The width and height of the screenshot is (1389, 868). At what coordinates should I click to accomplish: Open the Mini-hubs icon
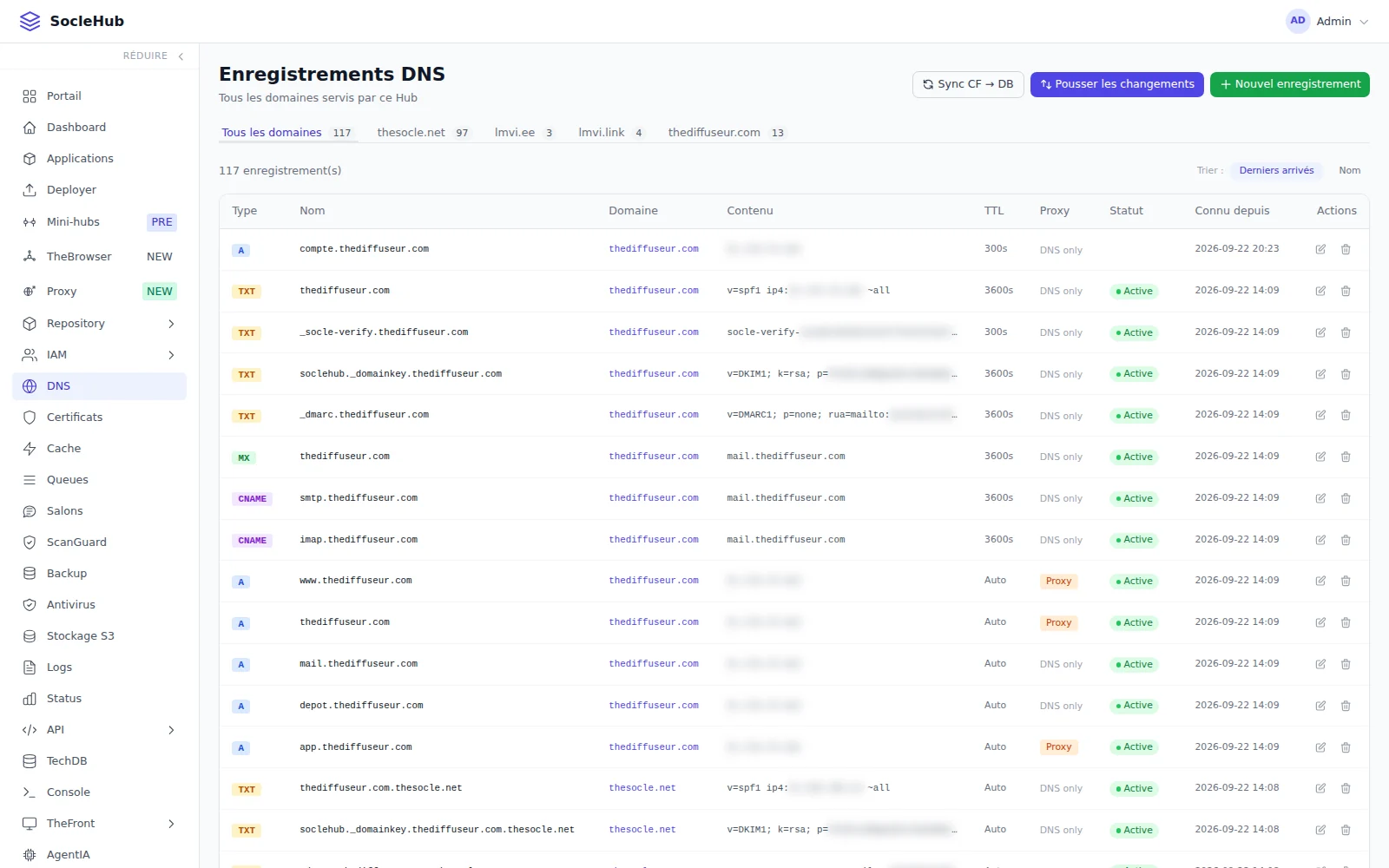pos(30,222)
